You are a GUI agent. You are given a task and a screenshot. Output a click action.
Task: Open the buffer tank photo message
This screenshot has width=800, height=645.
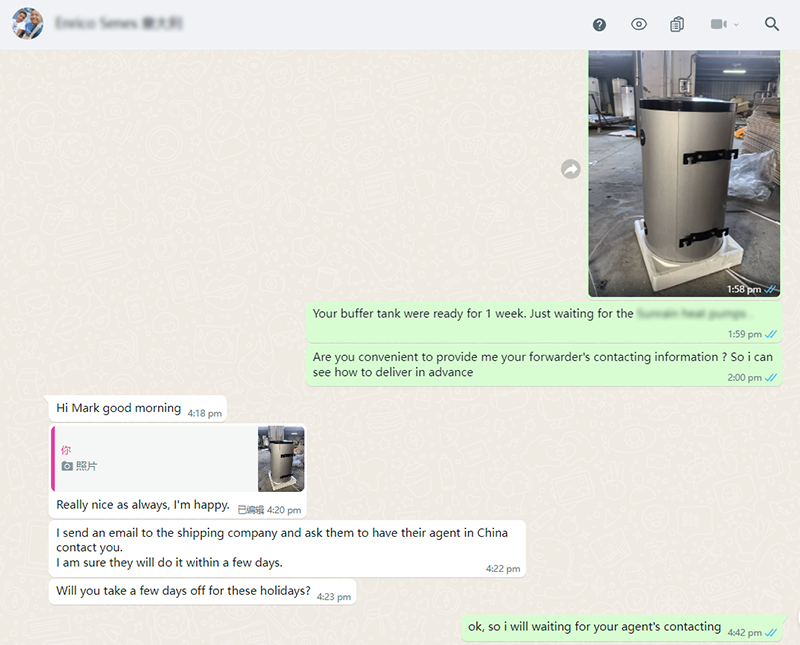pos(684,173)
